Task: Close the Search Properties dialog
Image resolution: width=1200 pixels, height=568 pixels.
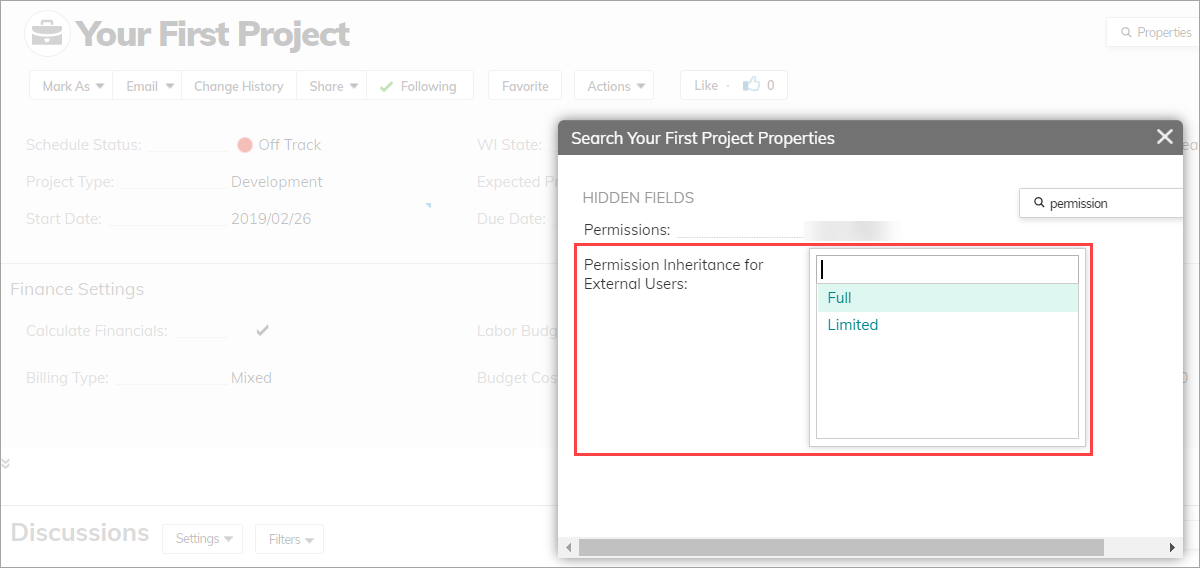Action: (1164, 137)
